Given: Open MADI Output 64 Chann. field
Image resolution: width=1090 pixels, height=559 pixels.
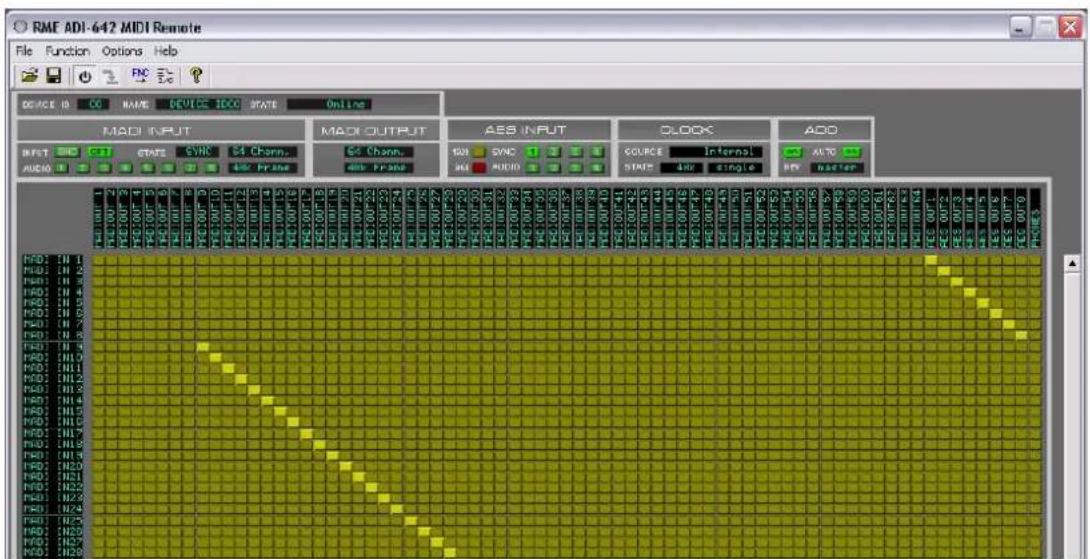Looking at the screenshot, I should [x=379, y=152].
